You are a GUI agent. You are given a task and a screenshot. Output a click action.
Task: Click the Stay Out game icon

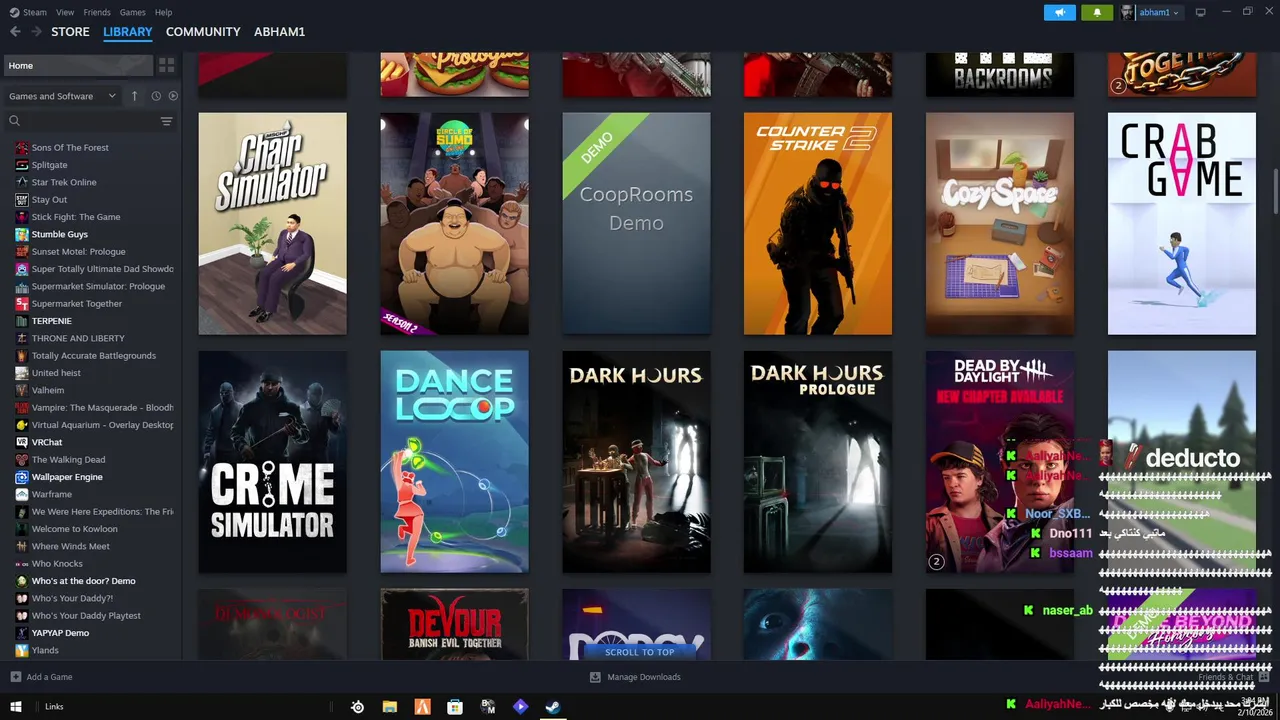(x=22, y=200)
